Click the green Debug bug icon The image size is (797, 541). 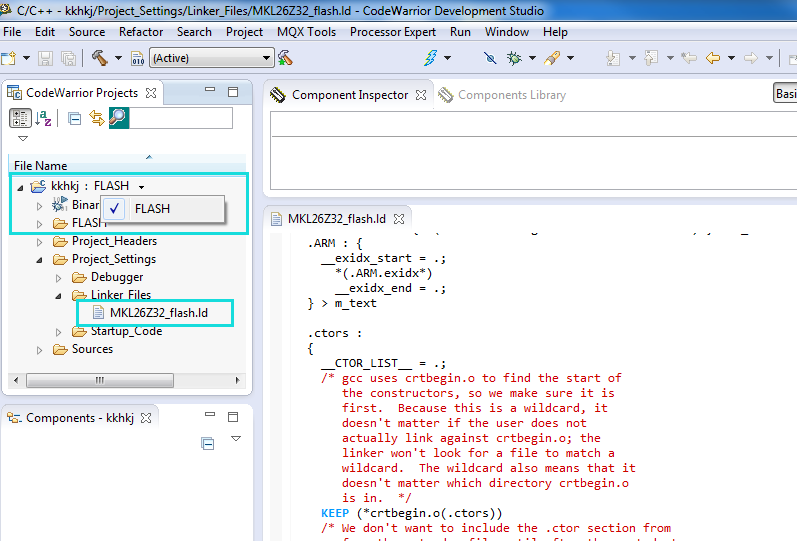[x=514, y=58]
